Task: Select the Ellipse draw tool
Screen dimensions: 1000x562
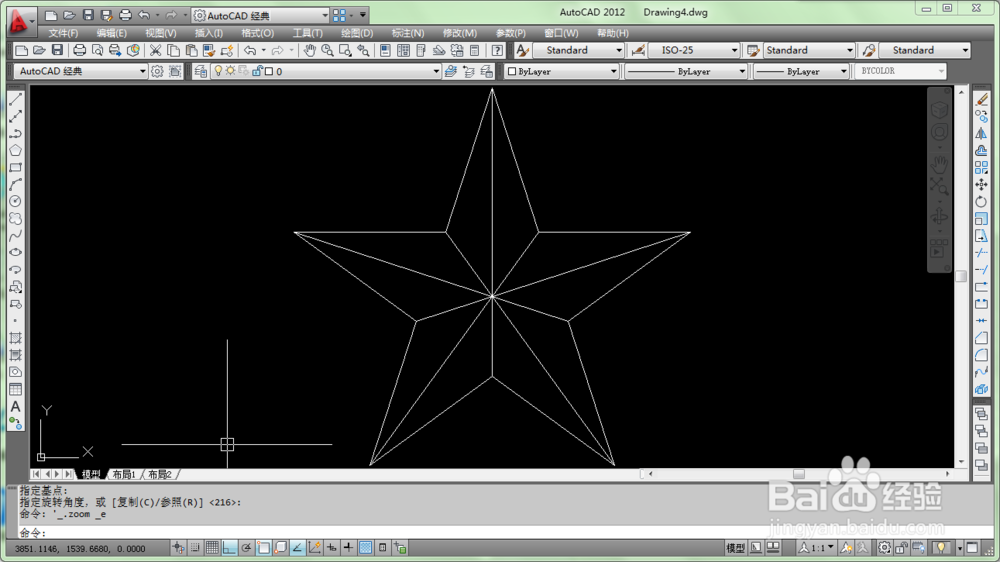Action: click(x=16, y=253)
